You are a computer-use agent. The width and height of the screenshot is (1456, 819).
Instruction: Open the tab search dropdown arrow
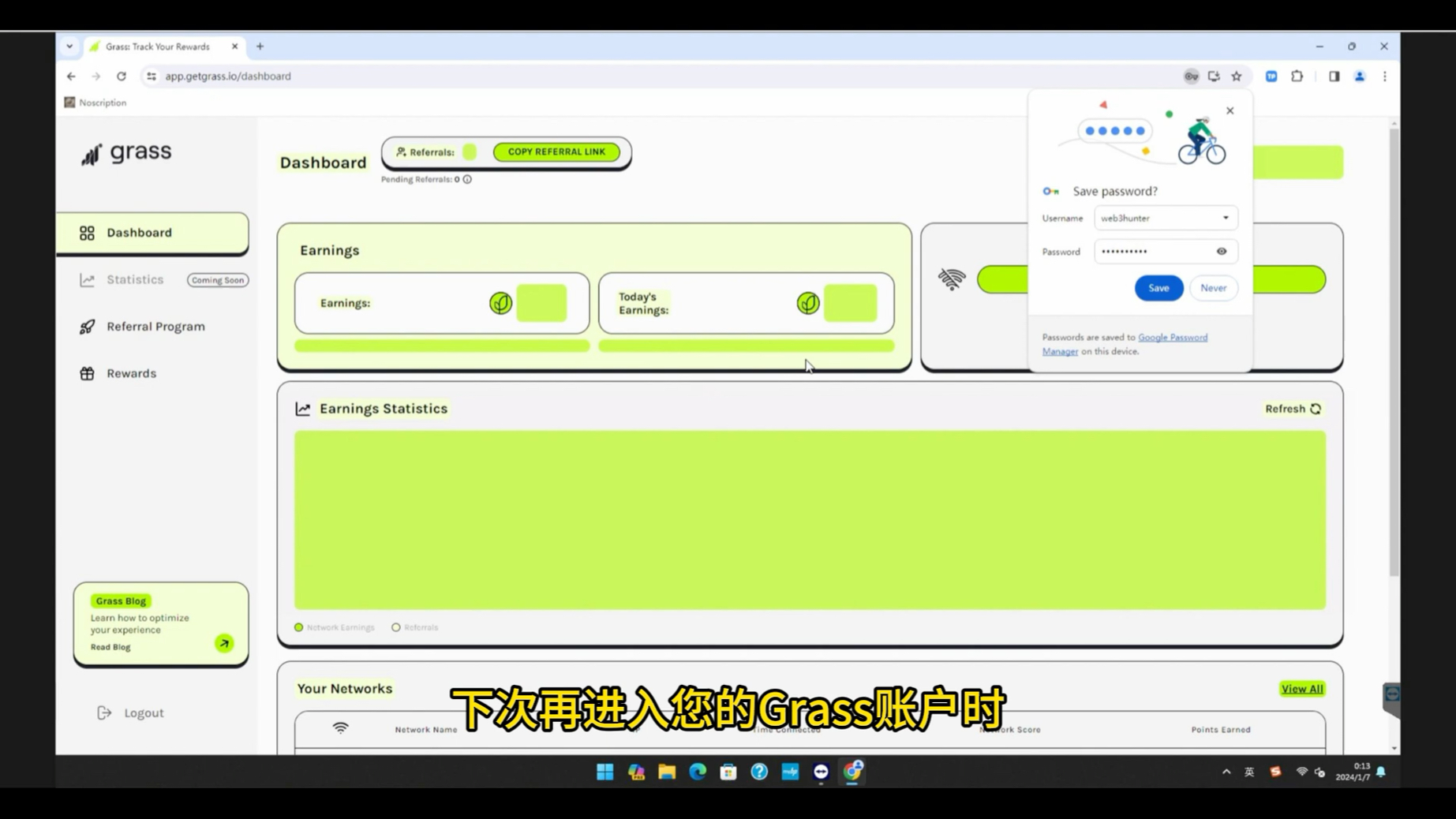[x=69, y=47]
